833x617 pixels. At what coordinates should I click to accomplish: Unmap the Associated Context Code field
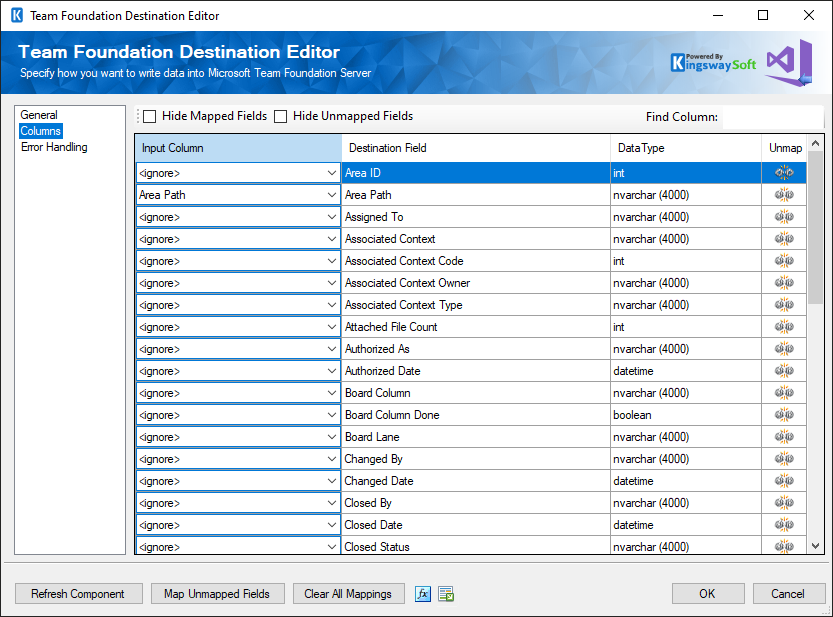[x=784, y=261]
